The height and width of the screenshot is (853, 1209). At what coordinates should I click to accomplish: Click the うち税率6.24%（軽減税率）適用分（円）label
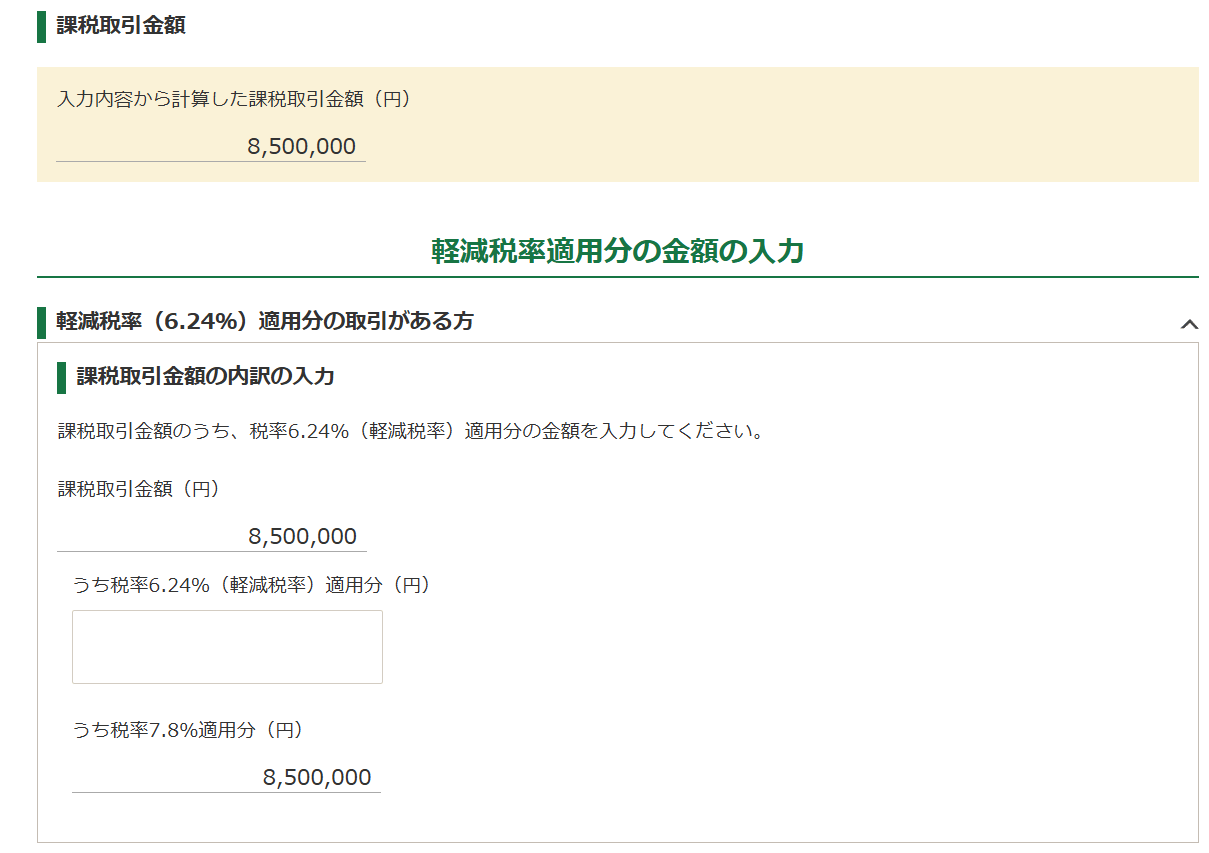click(252, 585)
